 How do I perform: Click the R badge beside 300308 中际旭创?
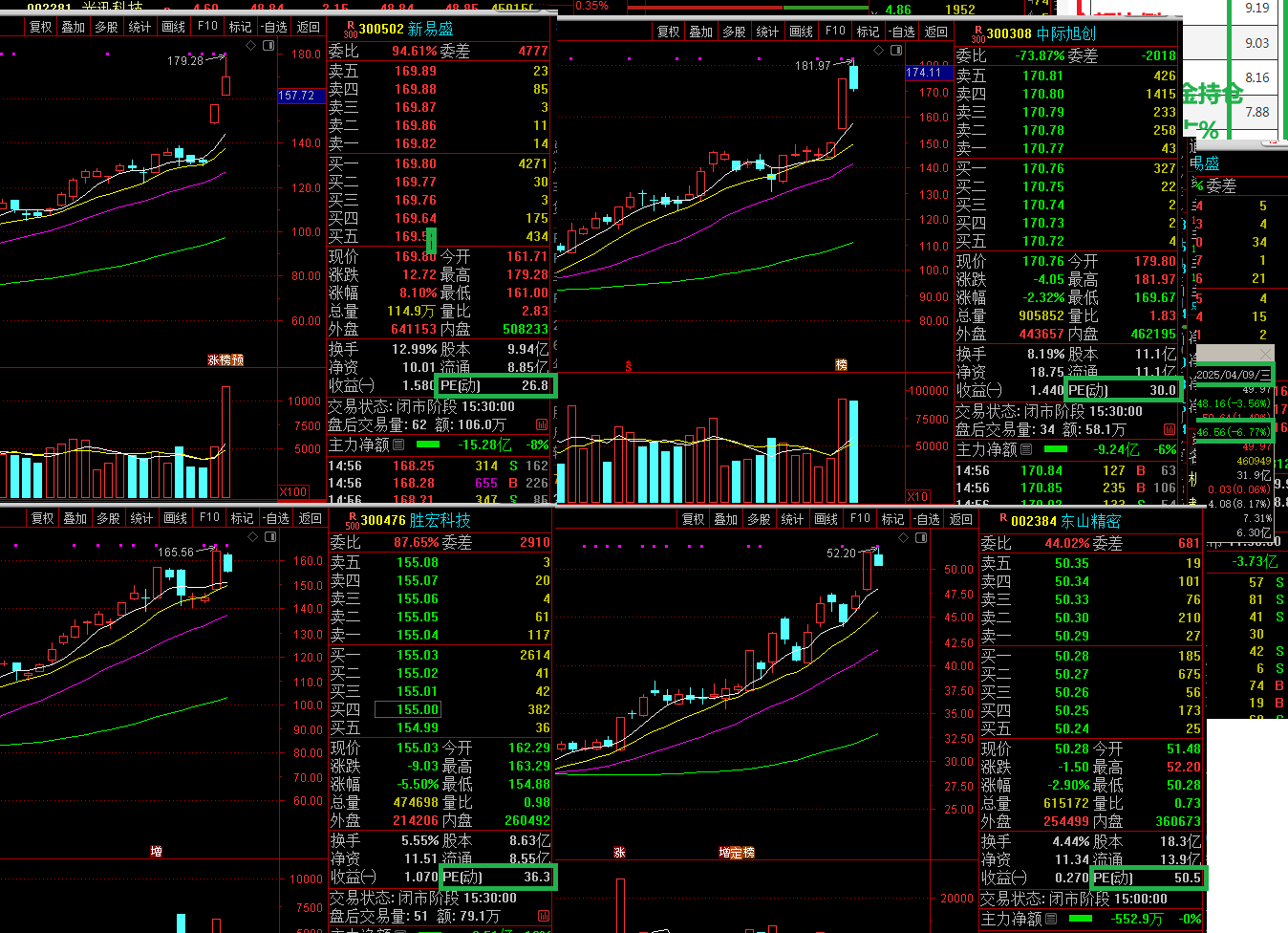click(x=977, y=33)
